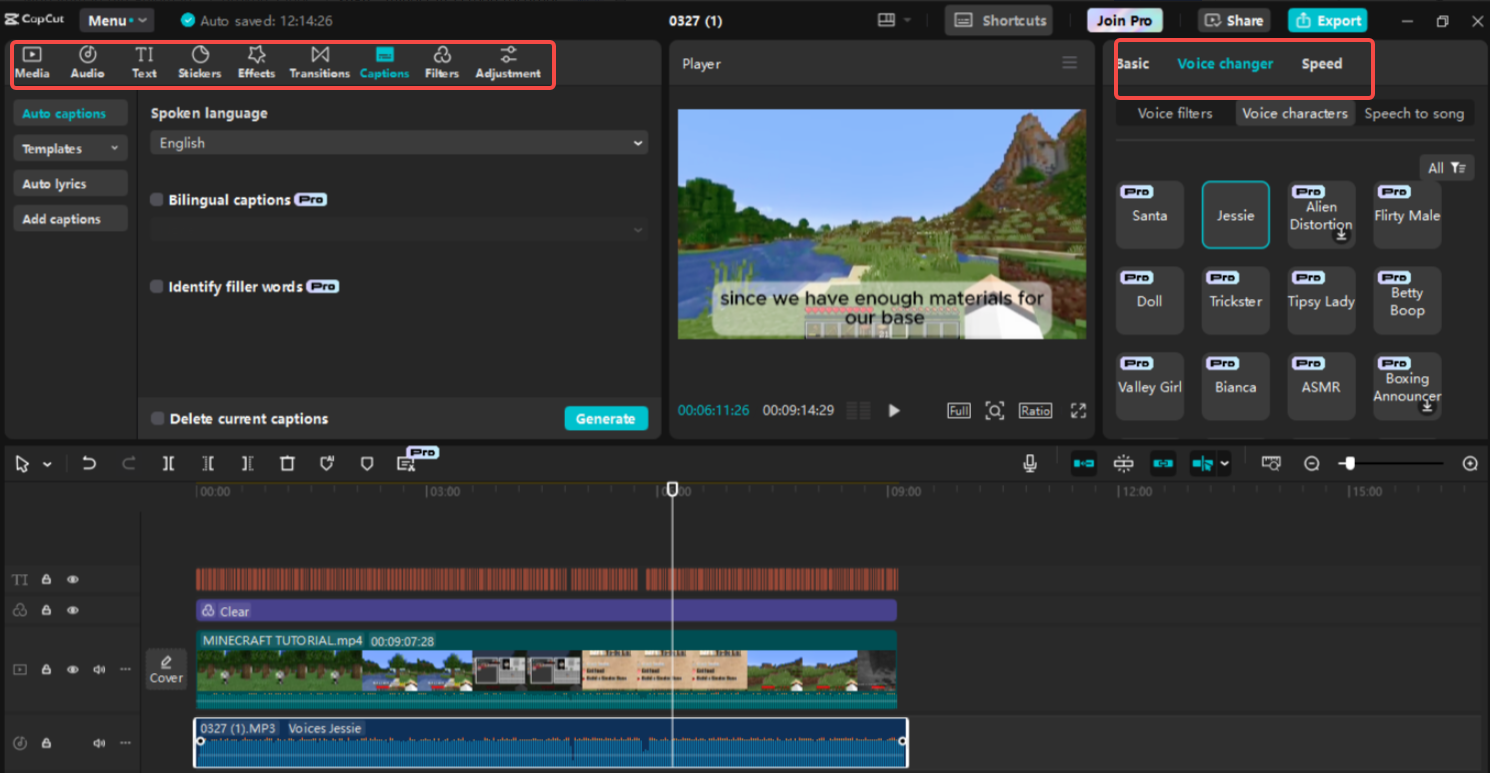Click the delete-left trim tool
1490x773 pixels.
tap(207, 464)
